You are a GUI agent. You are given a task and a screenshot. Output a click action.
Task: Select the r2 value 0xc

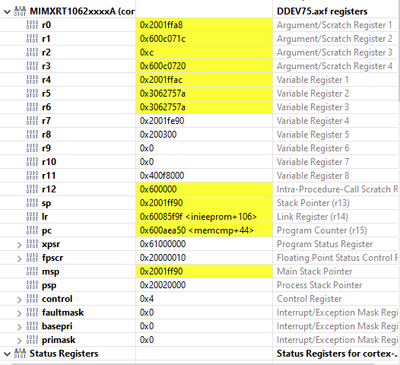point(147,52)
